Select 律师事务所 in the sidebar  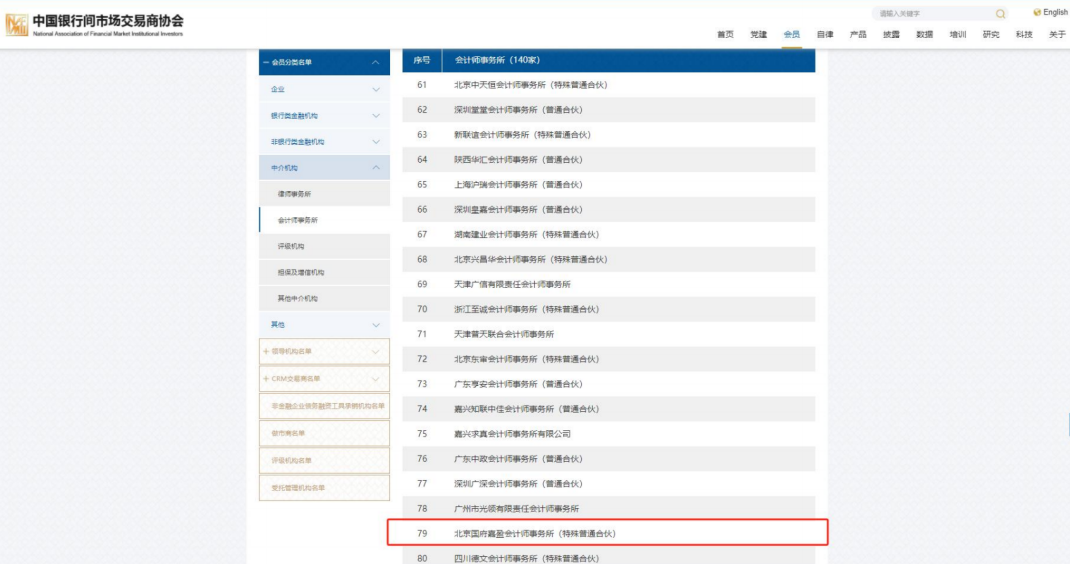(x=325, y=194)
